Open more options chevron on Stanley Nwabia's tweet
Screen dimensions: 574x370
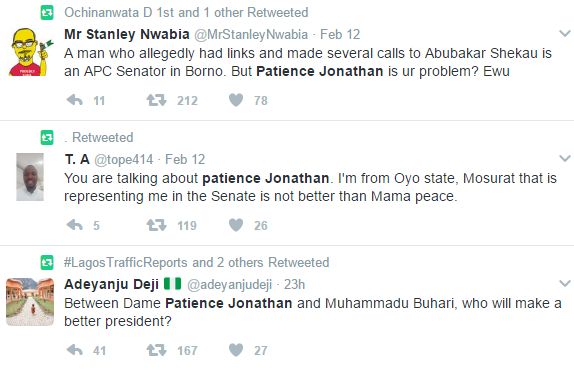click(x=565, y=34)
